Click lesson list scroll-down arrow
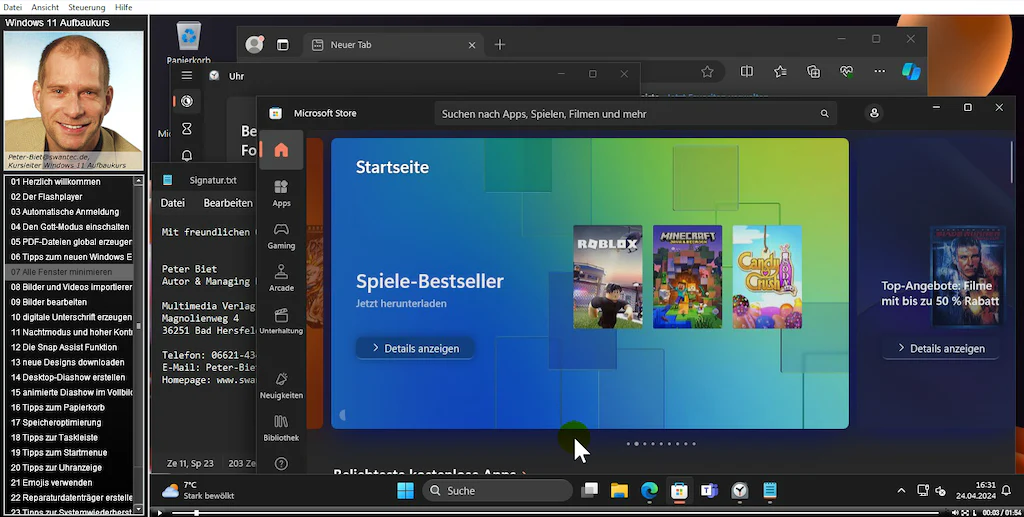The image size is (1024, 517). [138, 508]
